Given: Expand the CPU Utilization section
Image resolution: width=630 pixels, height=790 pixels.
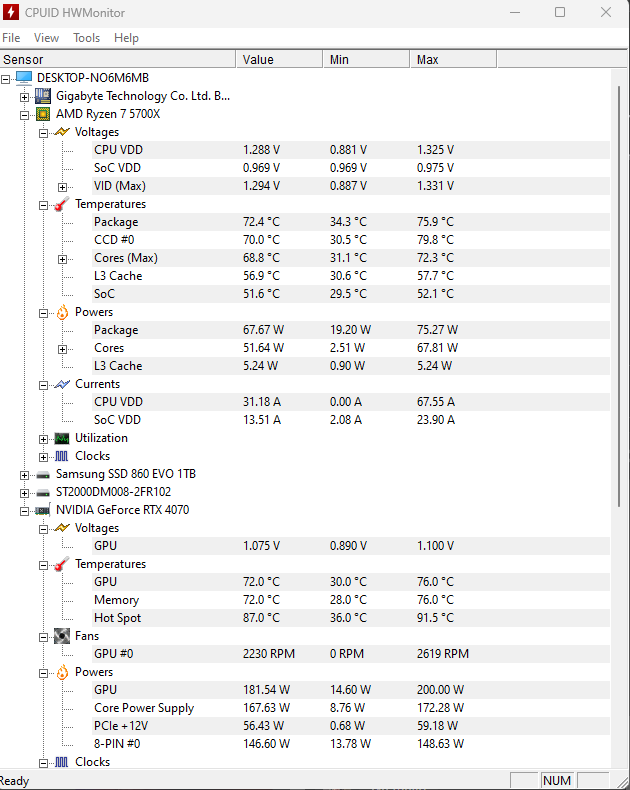Looking at the screenshot, I should pos(44,439).
